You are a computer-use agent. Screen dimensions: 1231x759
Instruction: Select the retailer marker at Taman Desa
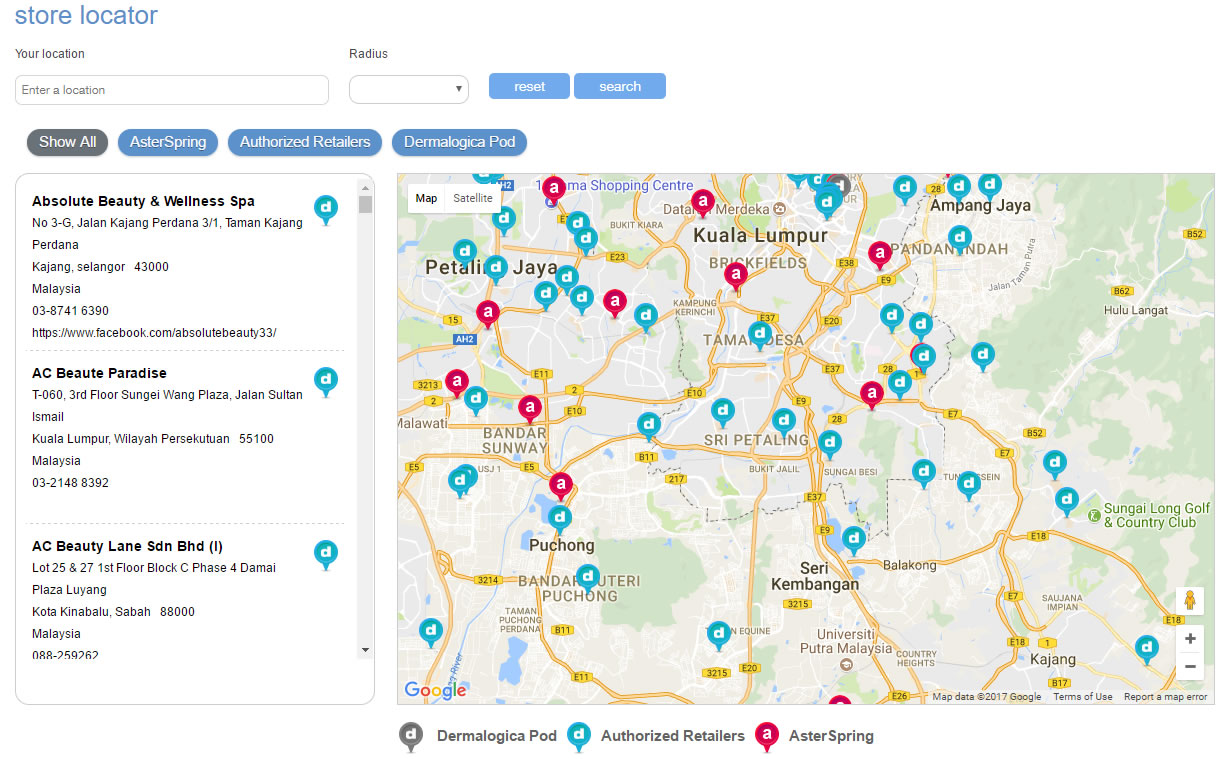[x=761, y=335]
